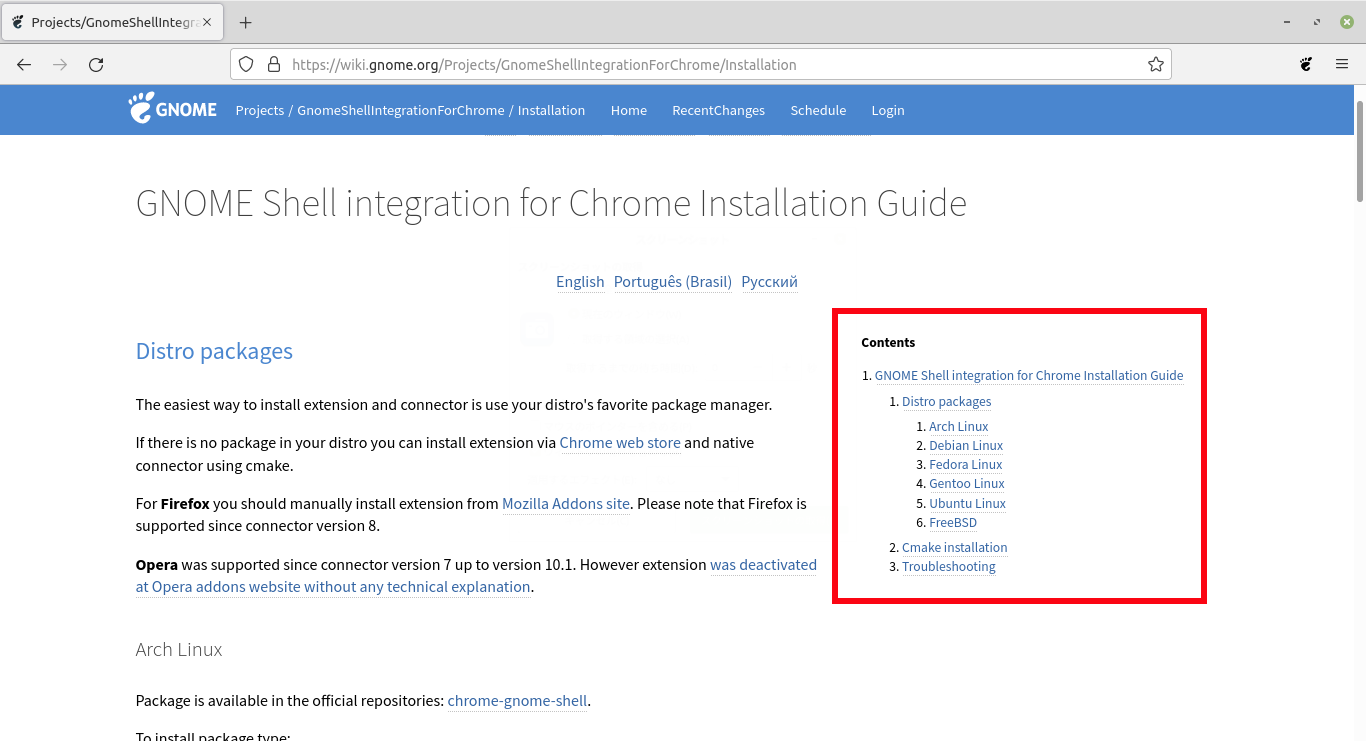Open the Mozilla Addons site link

[x=566, y=503]
